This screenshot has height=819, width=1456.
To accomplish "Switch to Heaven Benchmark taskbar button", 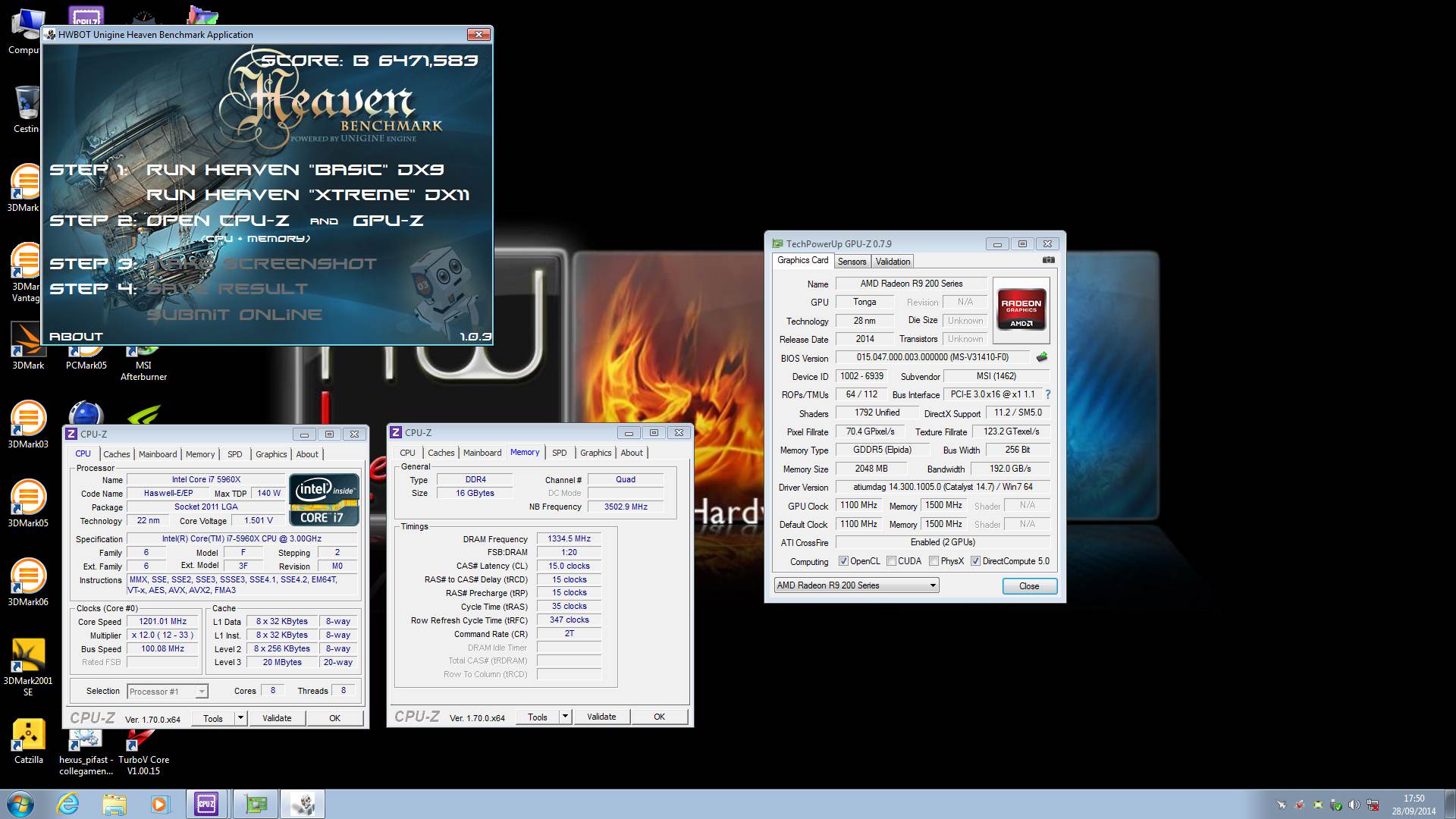I will point(303,804).
